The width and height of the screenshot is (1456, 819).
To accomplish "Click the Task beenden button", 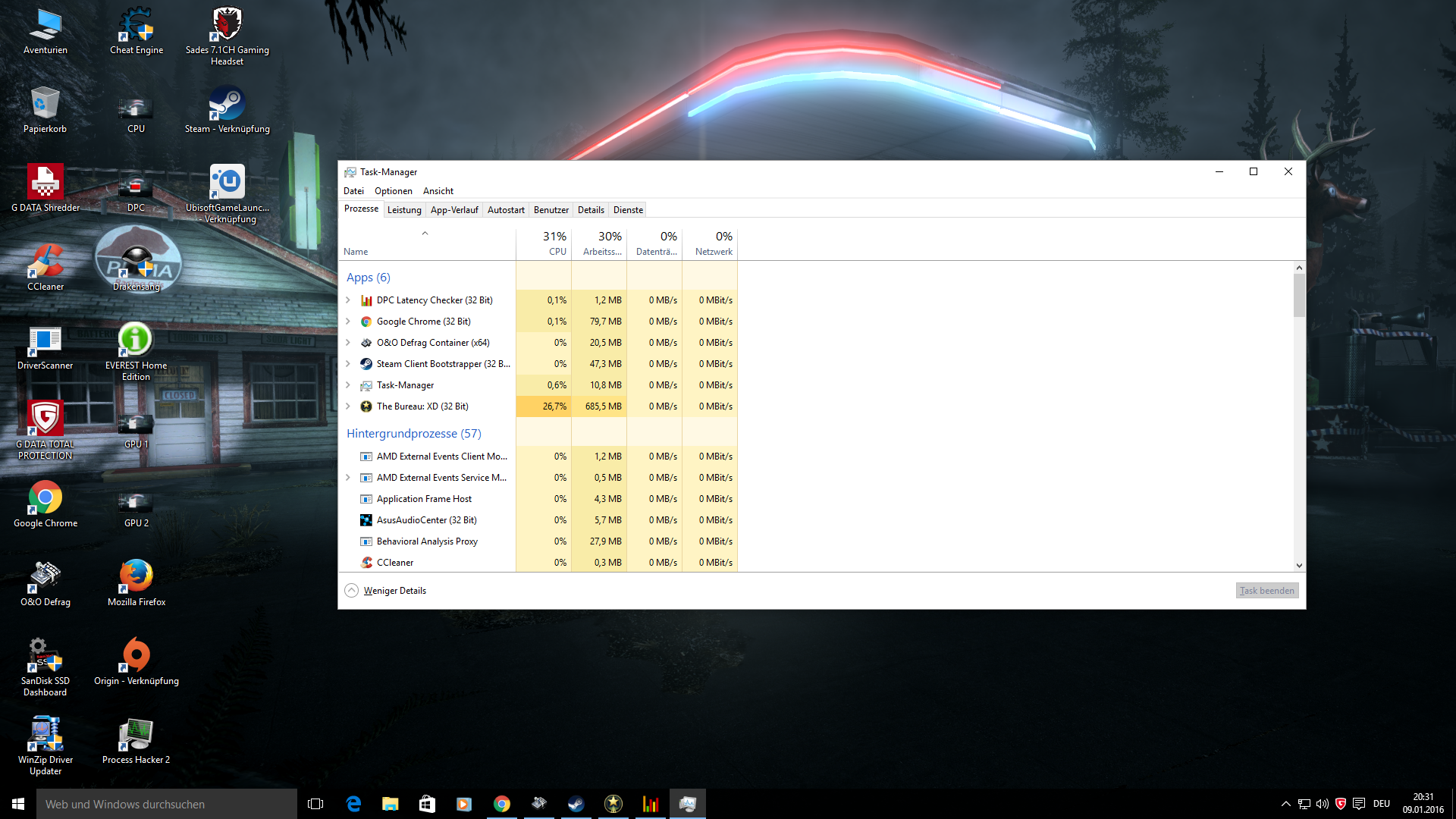I will pos(1266,591).
